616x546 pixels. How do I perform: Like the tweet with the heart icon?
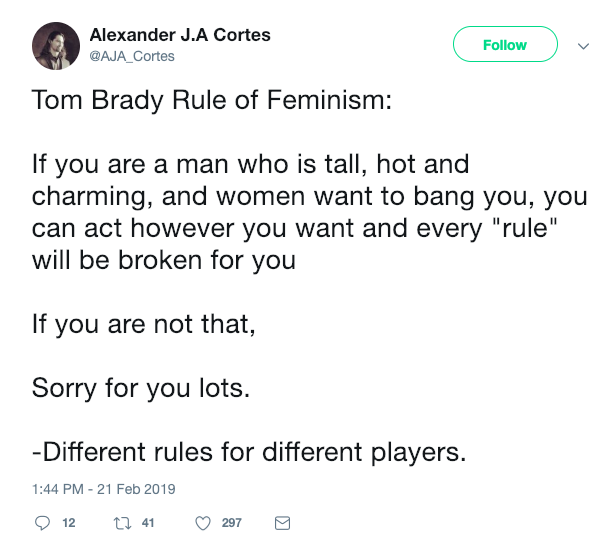(203, 522)
